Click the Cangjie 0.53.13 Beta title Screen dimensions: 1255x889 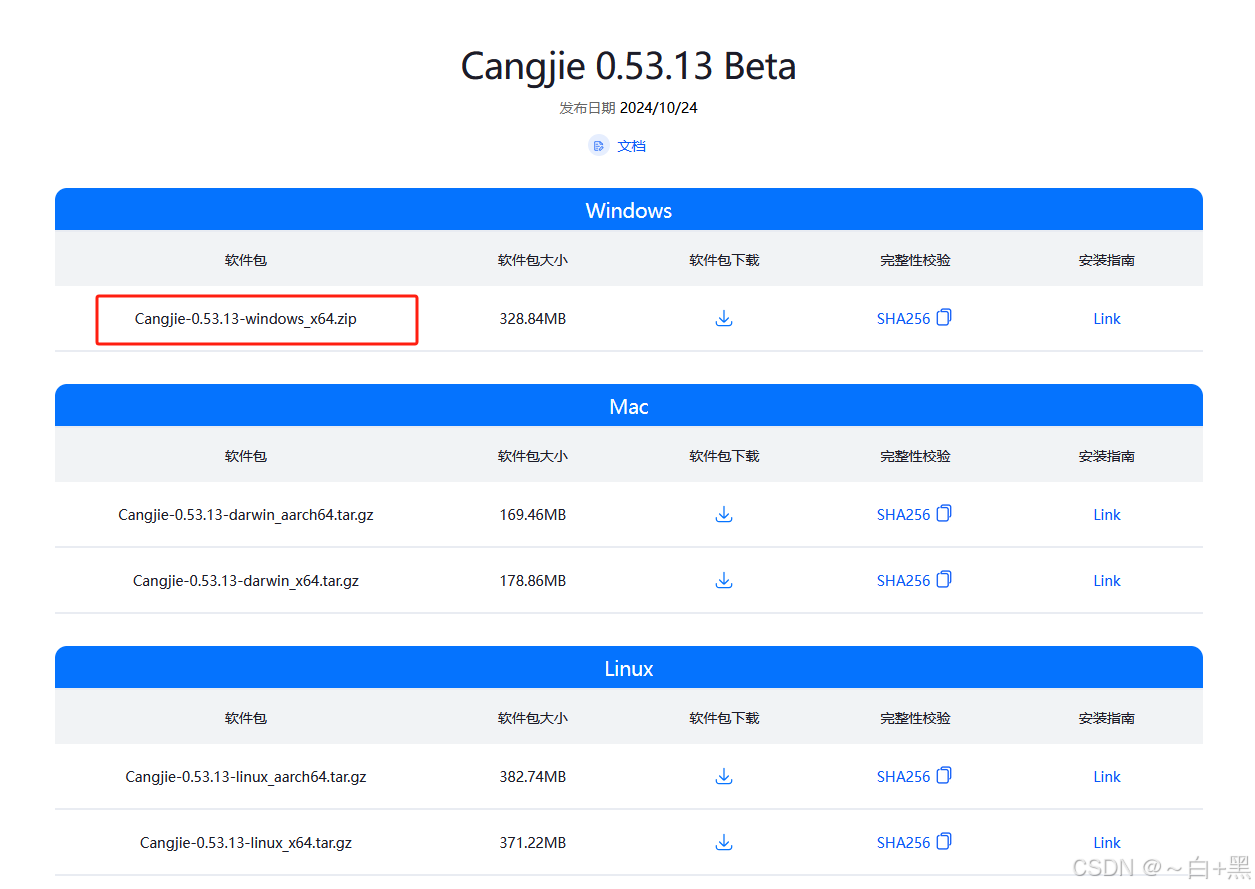point(629,67)
